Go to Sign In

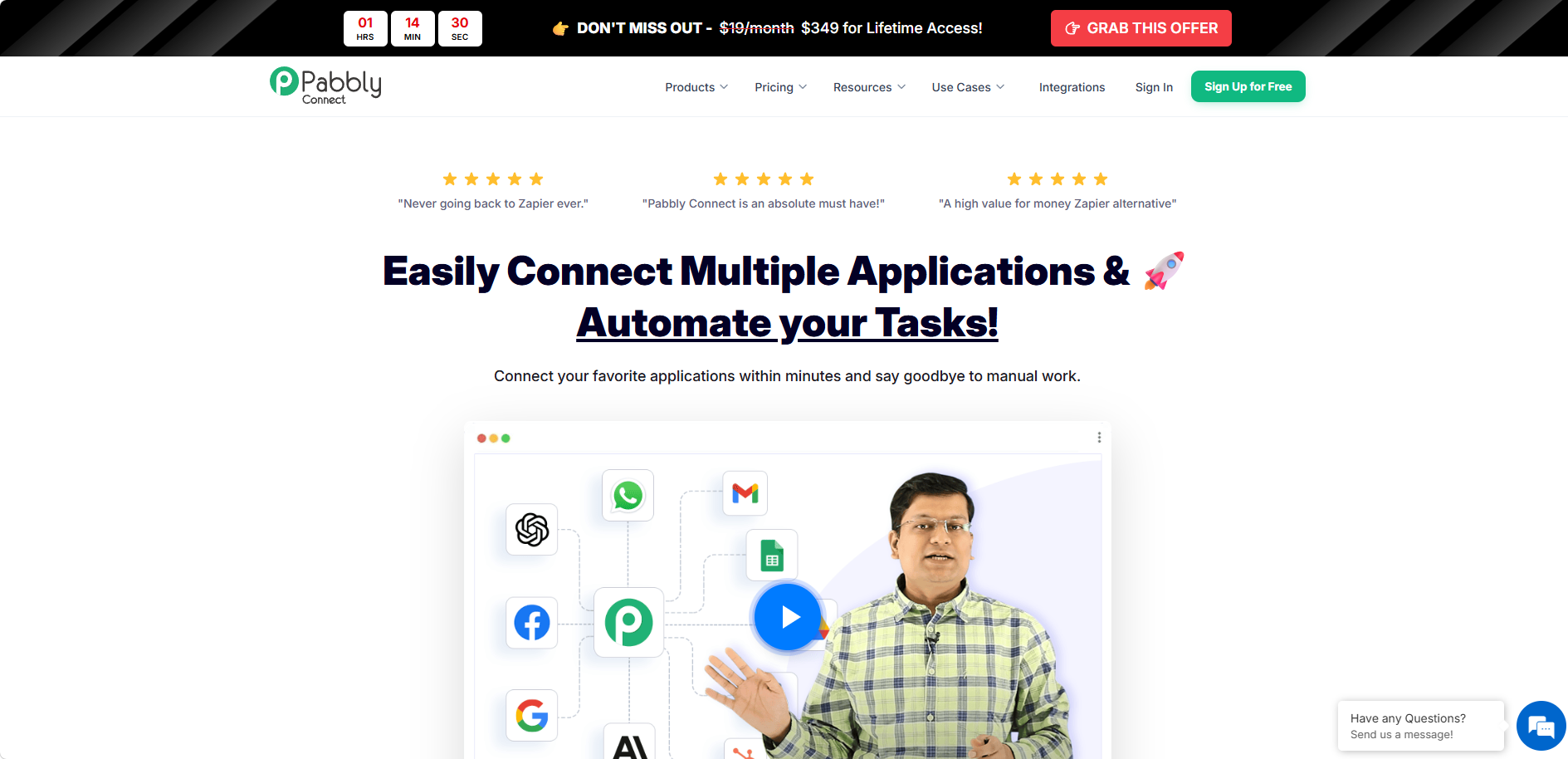pos(1154,87)
